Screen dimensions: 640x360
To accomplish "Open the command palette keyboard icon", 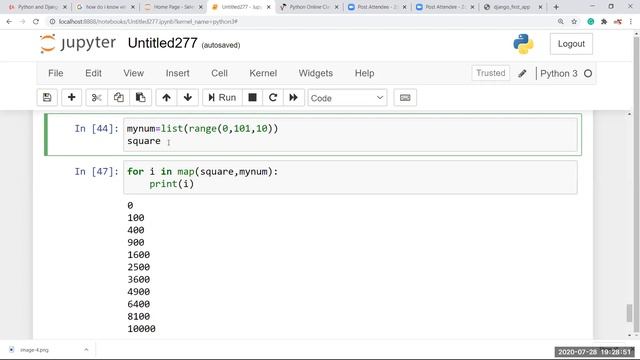I will point(405,98).
